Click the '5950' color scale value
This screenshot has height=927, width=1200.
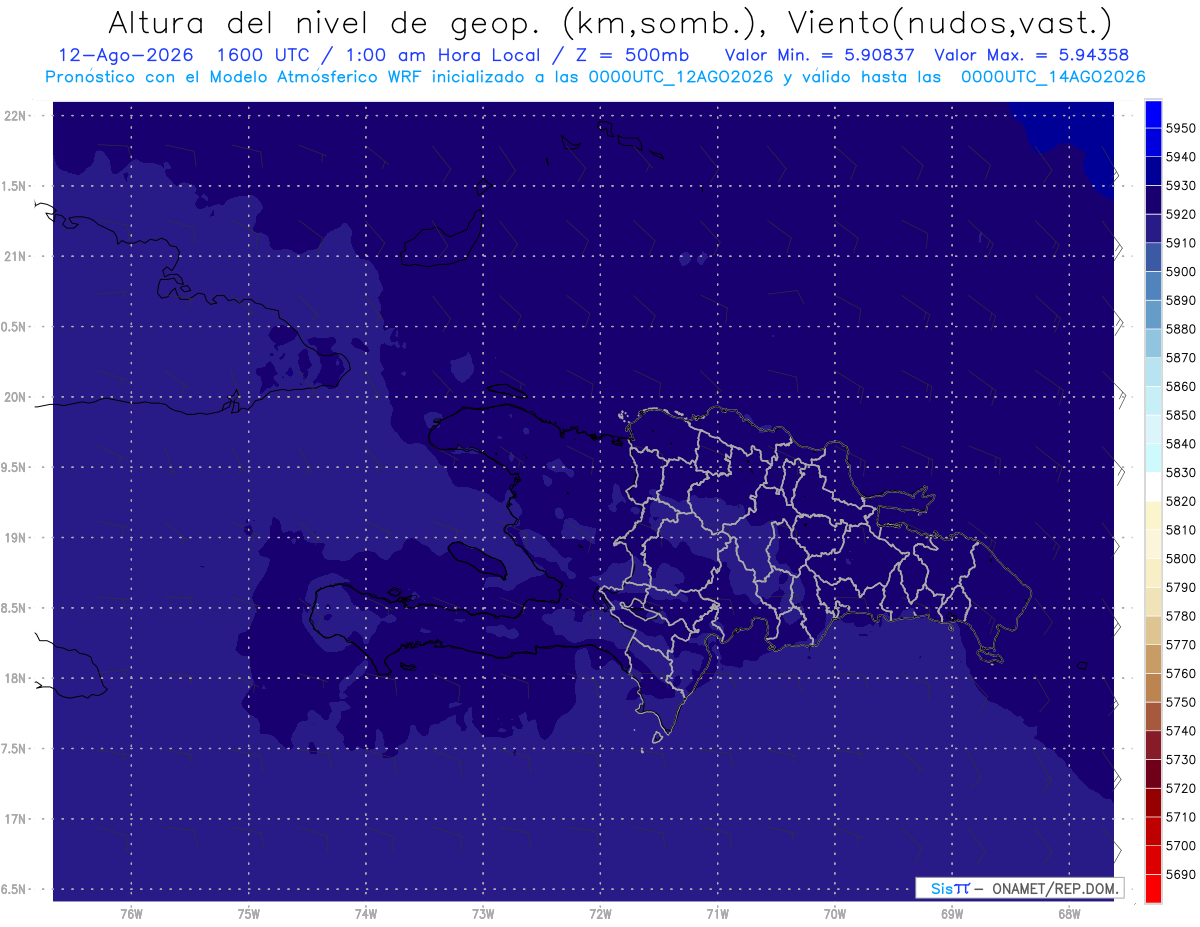point(1181,128)
